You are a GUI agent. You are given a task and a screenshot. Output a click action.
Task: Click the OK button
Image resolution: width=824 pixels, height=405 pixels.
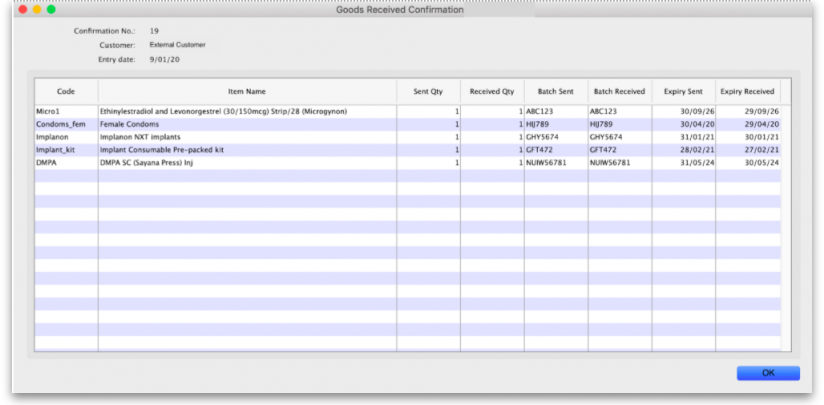pos(767,373)
